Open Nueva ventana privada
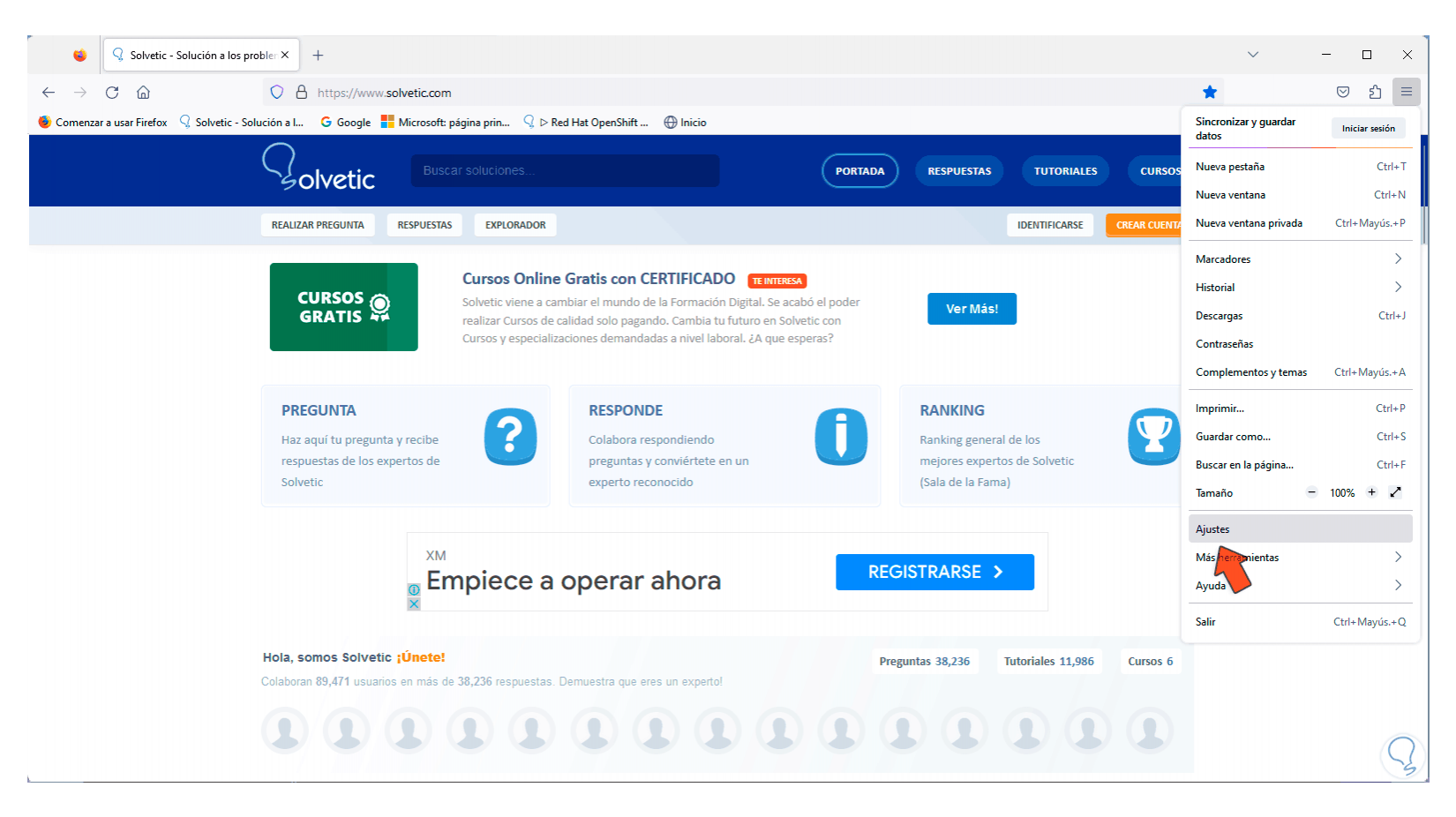 click(x=1301, y=223)
